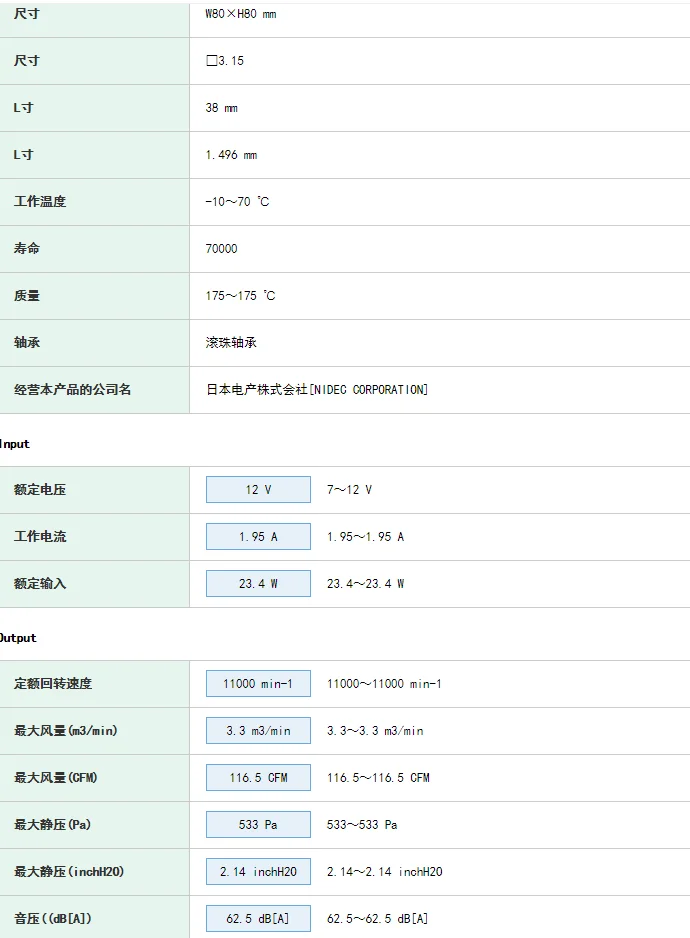690x938 pixels.
Task: Click the "62.5 dB[A]" sound pressure box
Action: coord(258,919)
